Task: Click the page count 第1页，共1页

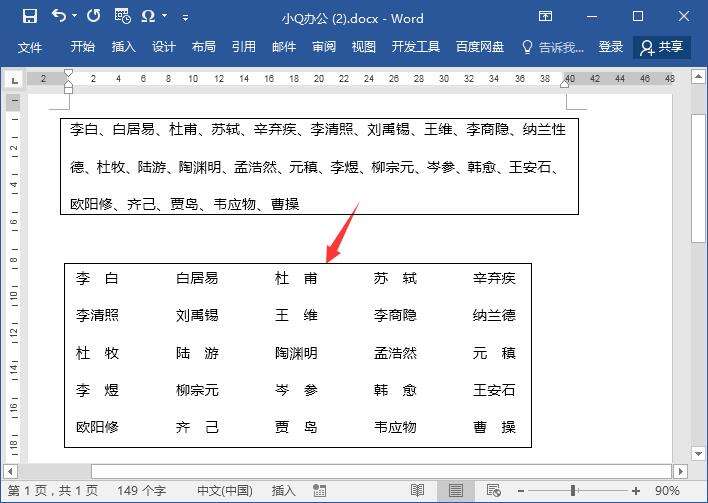Action: (x=53, y=490)
